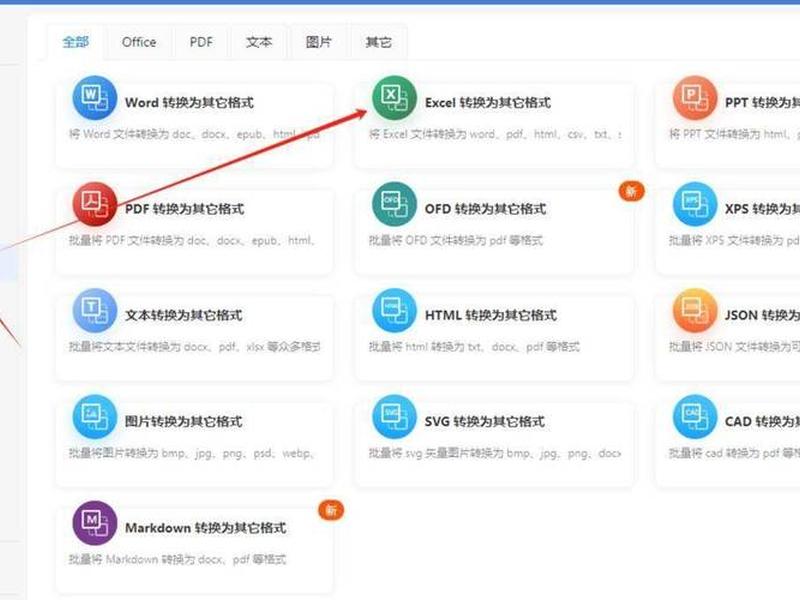Screen dimensions: 800x600
Task: Open the orange PPT conversion icon
Action: pos(695,98)
